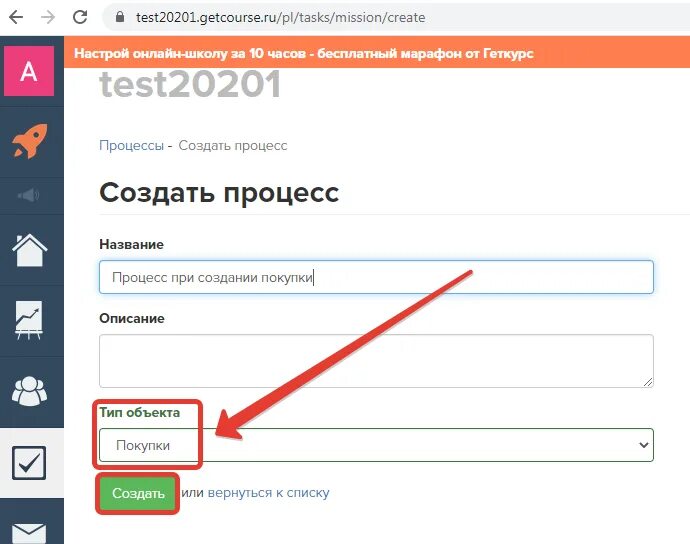This screenshot has height=544, width=690.
Task: Open the Тип объекта dropdown
Action: pos(376,445)
